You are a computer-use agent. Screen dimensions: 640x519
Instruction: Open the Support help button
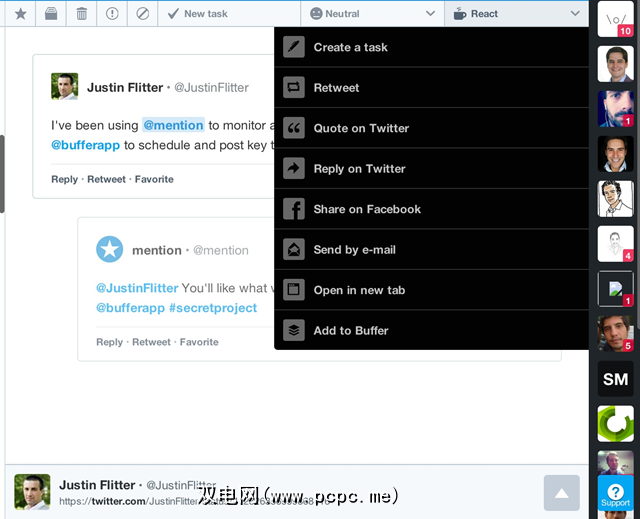pyautogui.click(x=616, y=493)
